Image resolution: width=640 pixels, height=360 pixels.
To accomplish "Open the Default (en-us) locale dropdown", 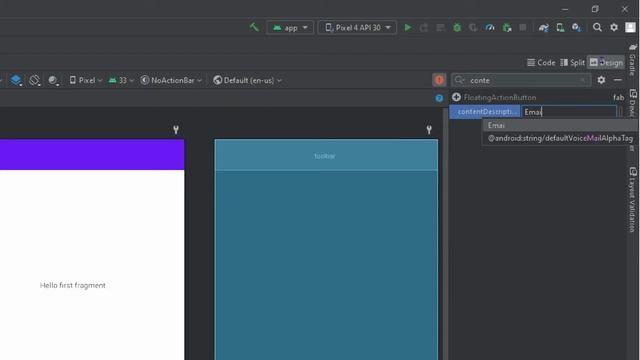I will click(247, 80).
